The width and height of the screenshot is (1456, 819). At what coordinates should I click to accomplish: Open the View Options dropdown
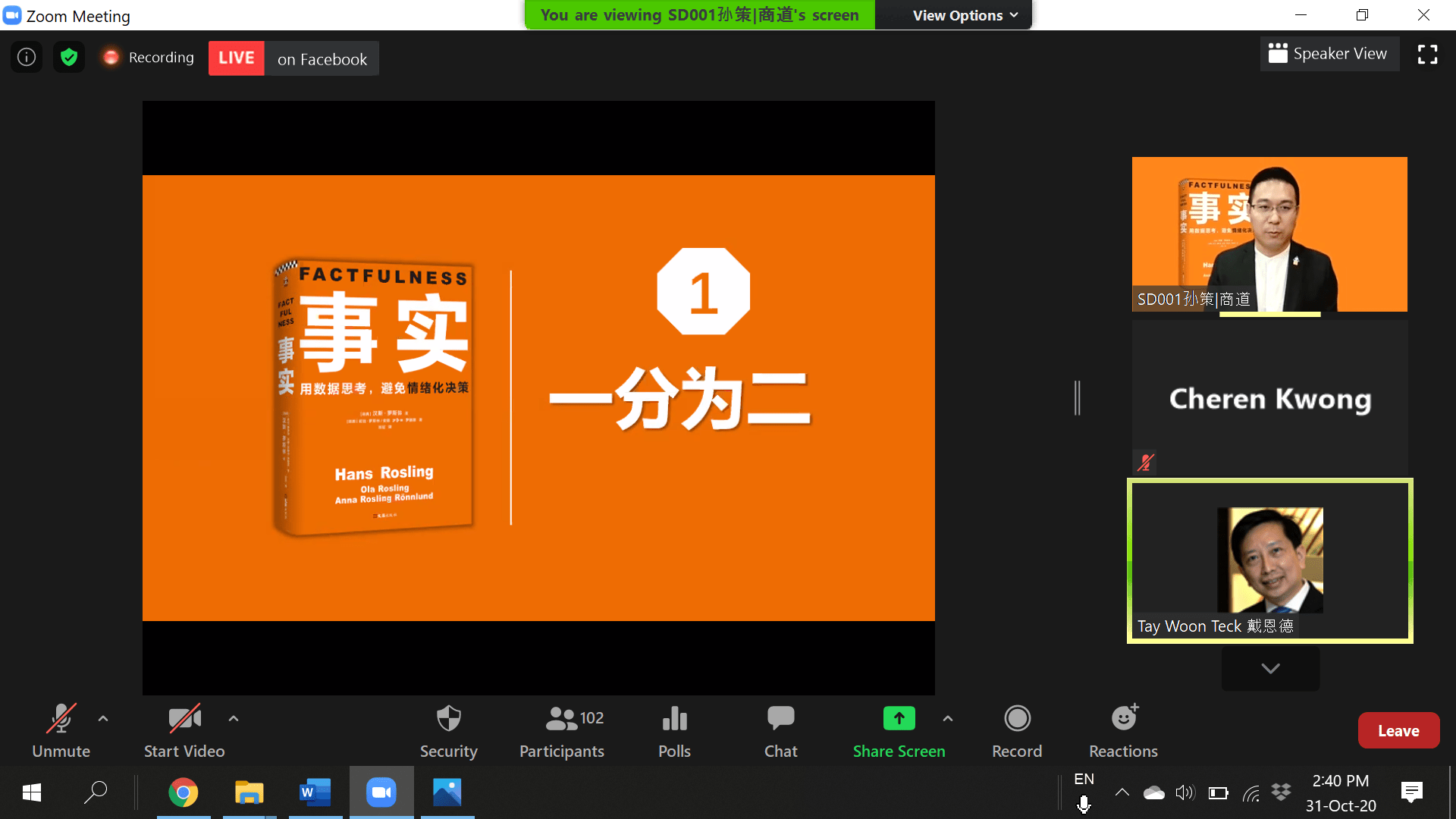(965, 16)
